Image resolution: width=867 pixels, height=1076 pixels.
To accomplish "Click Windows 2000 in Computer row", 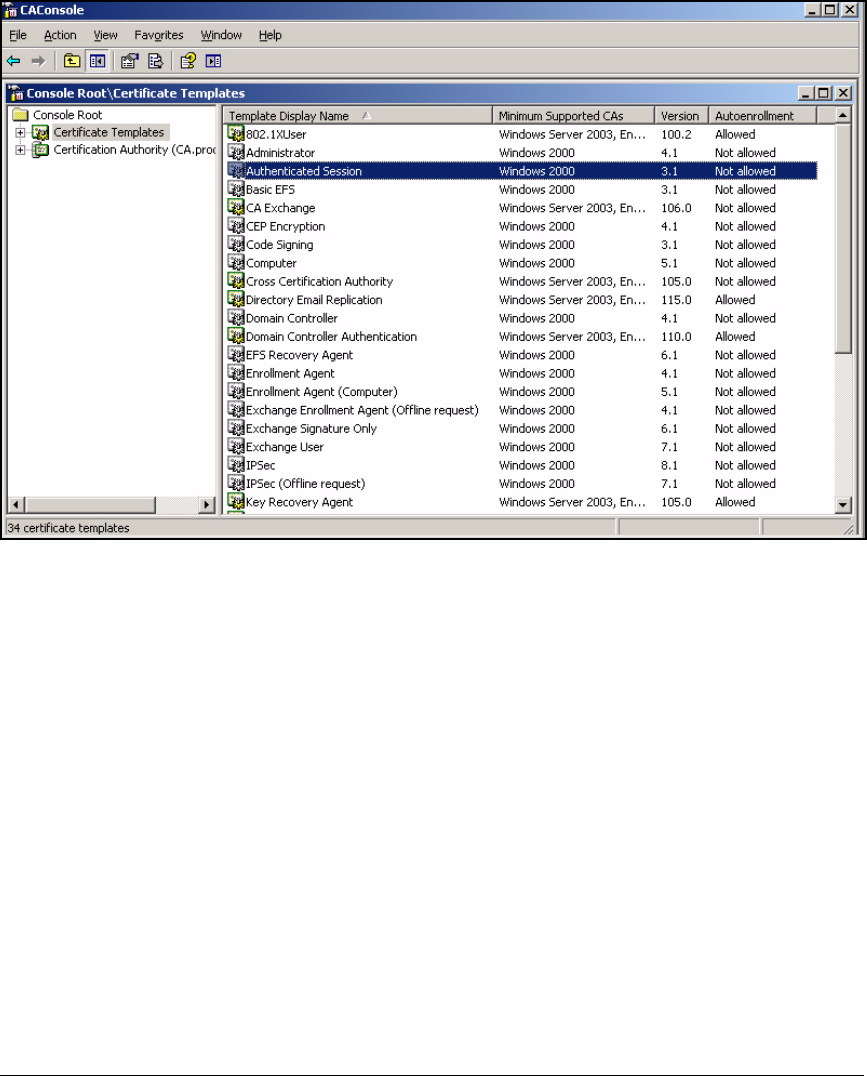I will pyautogui.click(x=537, y=264).
